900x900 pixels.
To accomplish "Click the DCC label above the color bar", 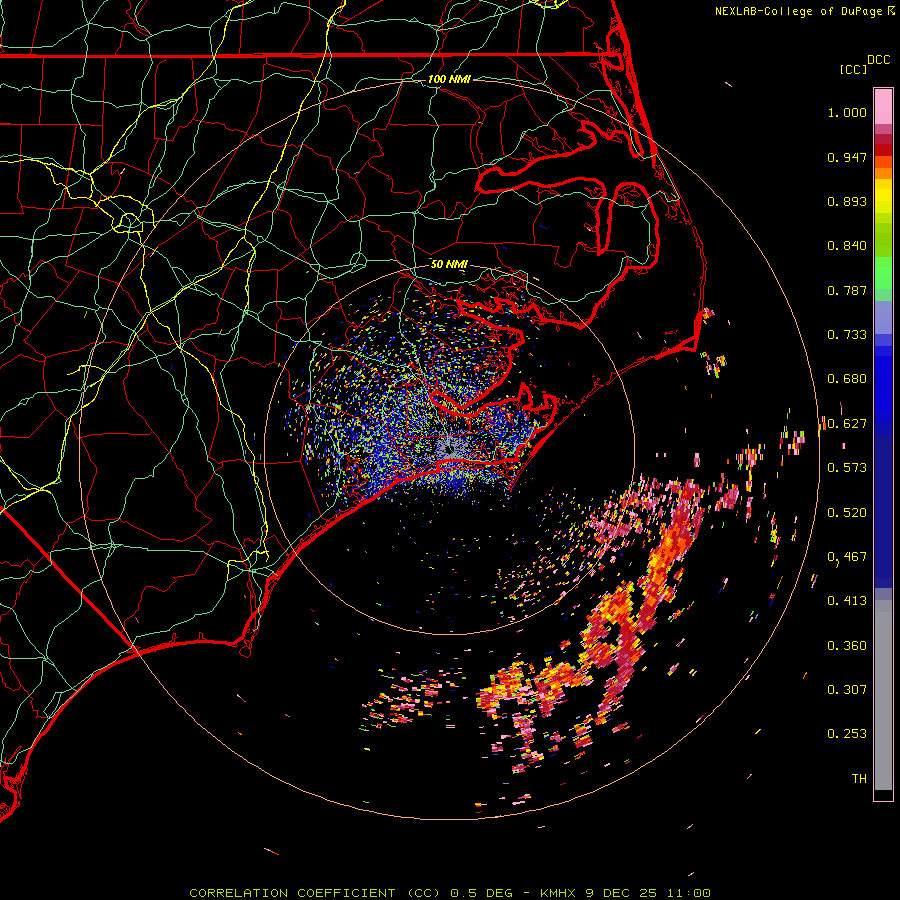I will pyautogui.click(x=878, y=60).
